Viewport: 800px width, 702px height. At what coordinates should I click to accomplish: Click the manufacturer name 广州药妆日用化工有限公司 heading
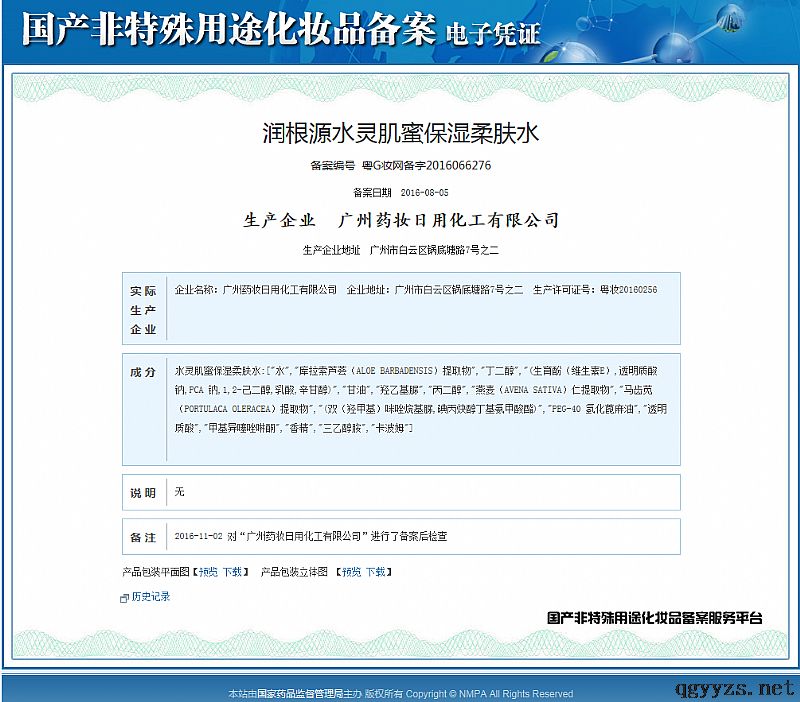click(449, 220)
